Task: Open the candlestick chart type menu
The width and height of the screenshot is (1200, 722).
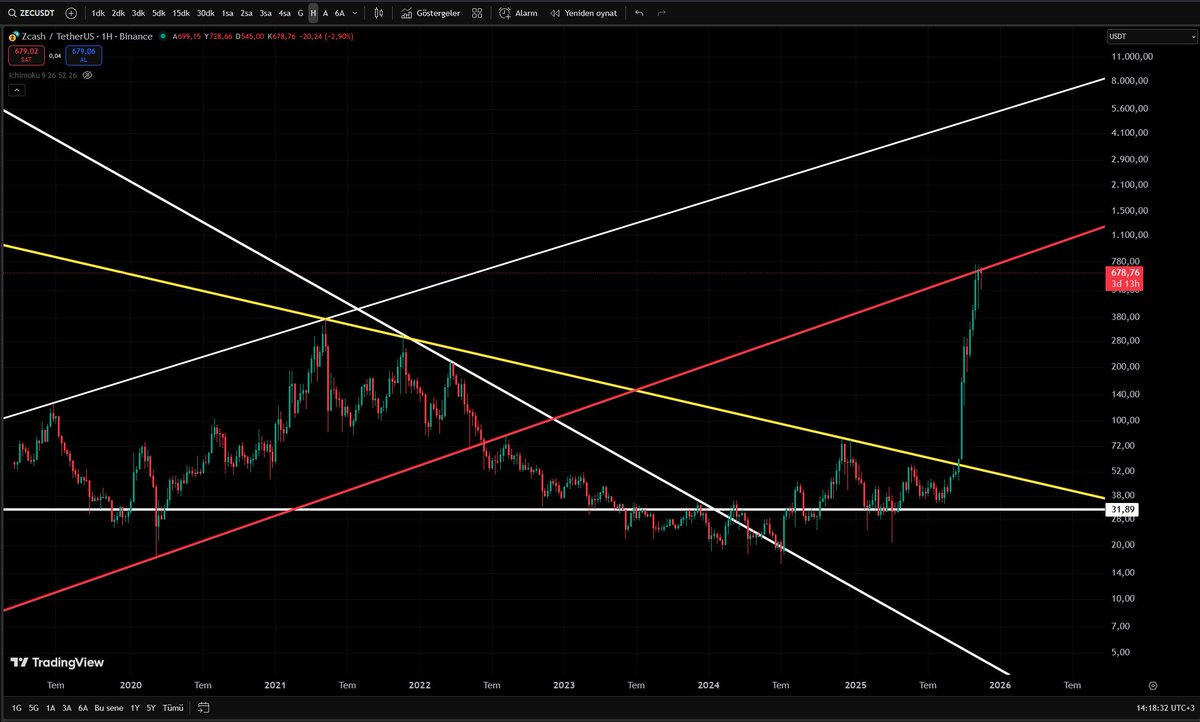Action: tap(378, 14)
